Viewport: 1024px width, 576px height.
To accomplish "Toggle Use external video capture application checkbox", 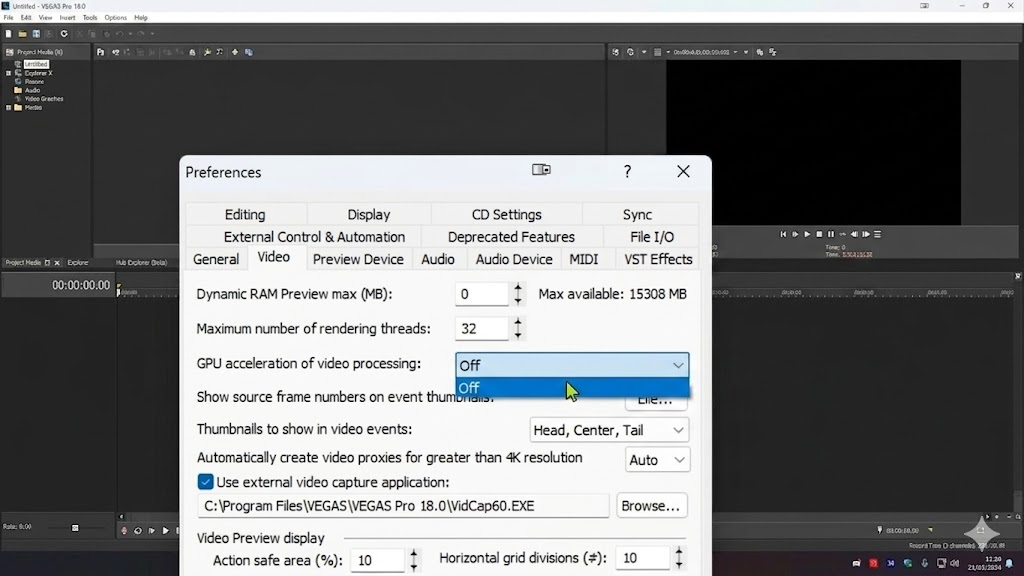I will (x=205, y=482).
